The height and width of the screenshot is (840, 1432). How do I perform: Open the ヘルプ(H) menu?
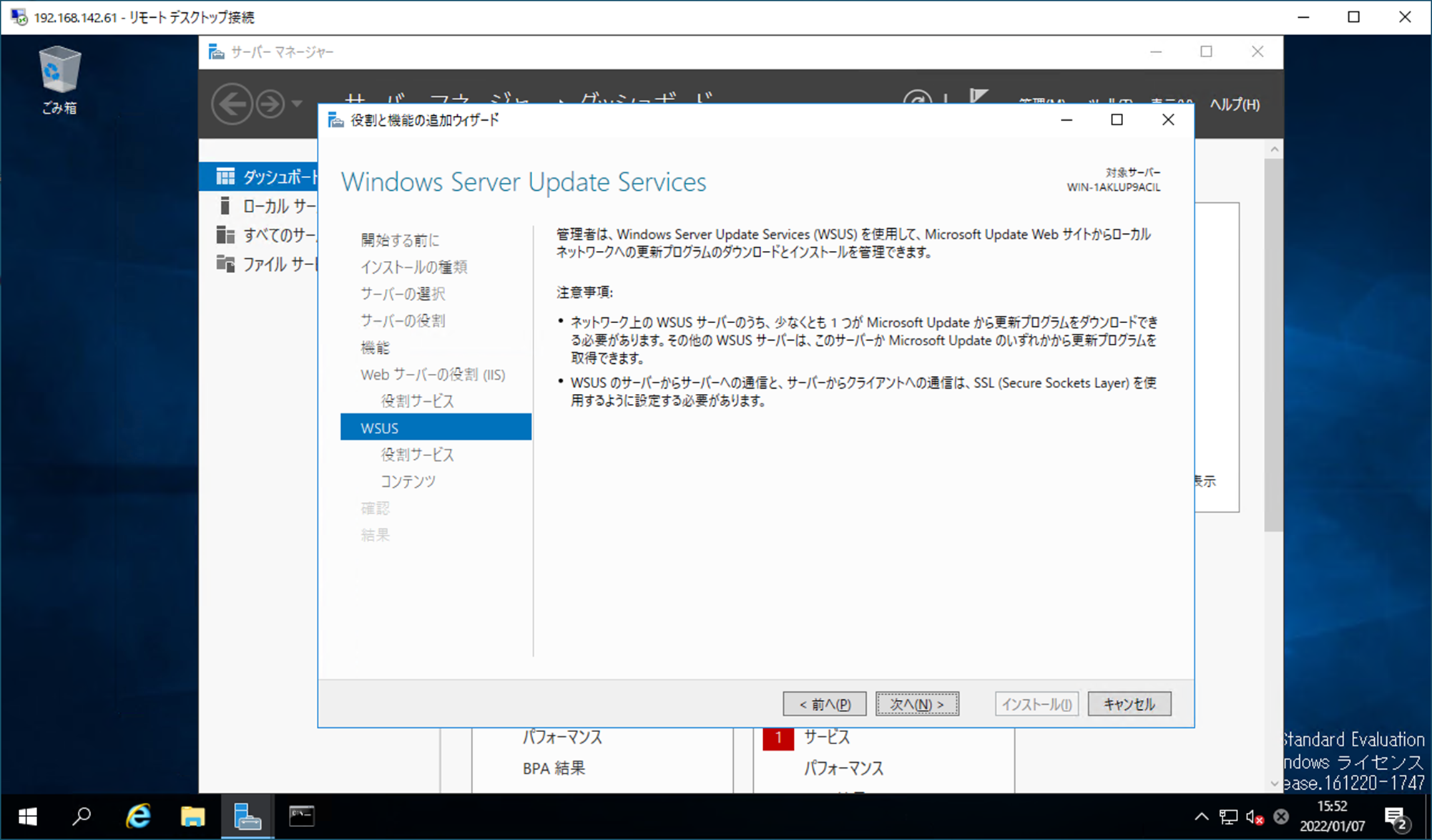[x=1235, y=104]
